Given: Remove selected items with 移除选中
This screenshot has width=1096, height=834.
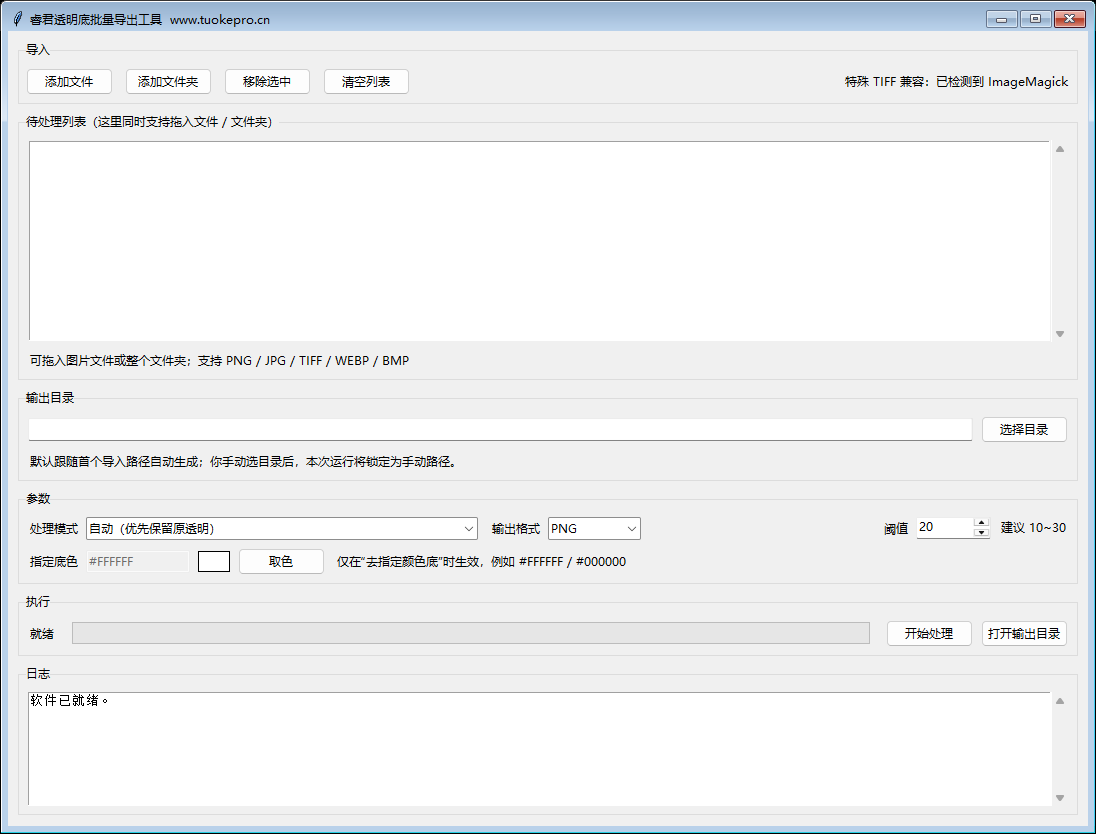Looking at the screenshot, I should 267,82.
